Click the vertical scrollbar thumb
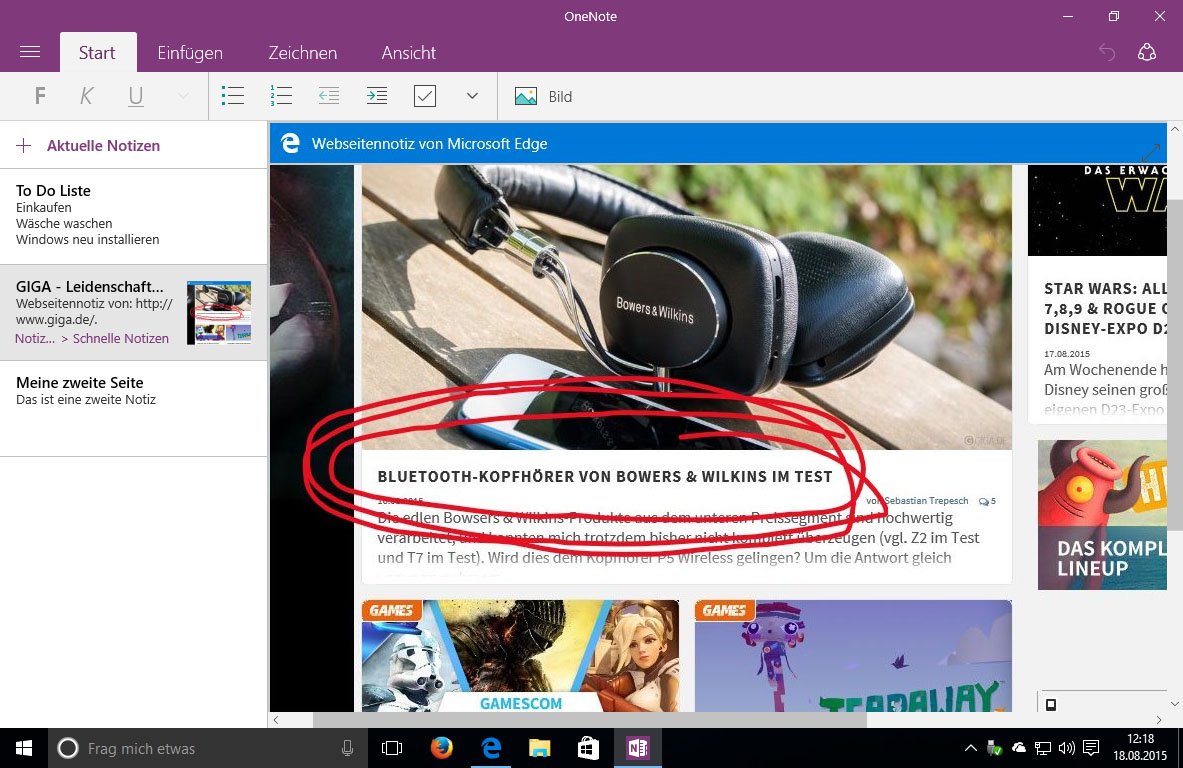Image resolution: width=1183 pixels, height=768 pixels. (1175, 364)
